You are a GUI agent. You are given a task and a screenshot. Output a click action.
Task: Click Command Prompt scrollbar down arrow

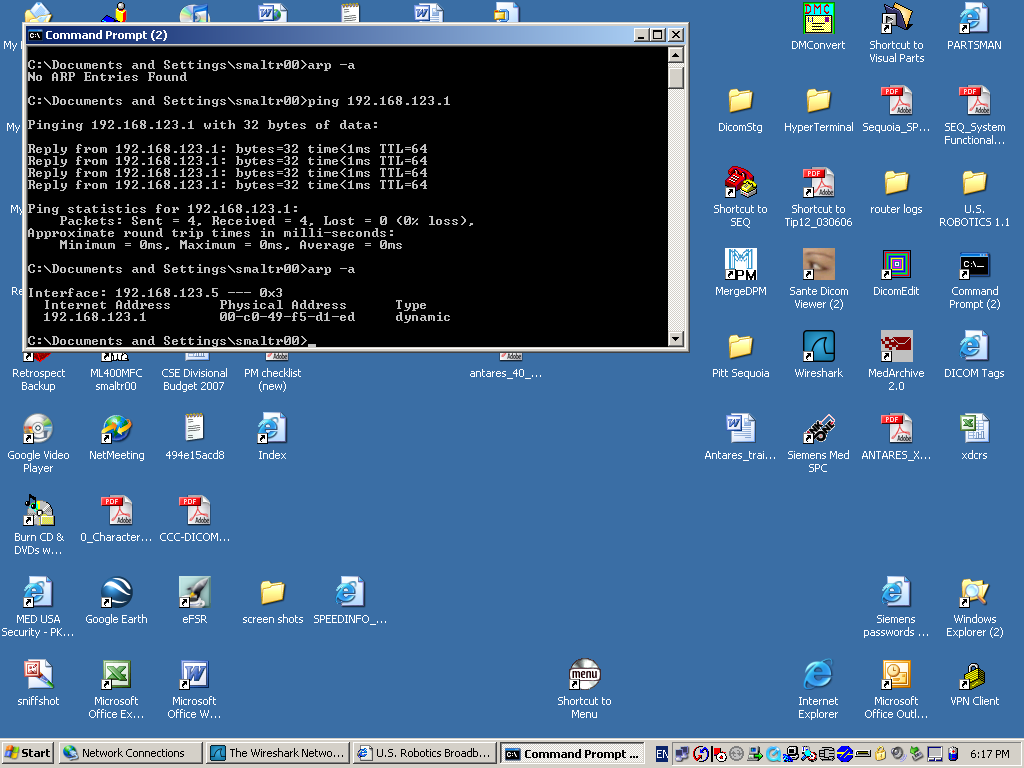[x=676, y=339]
